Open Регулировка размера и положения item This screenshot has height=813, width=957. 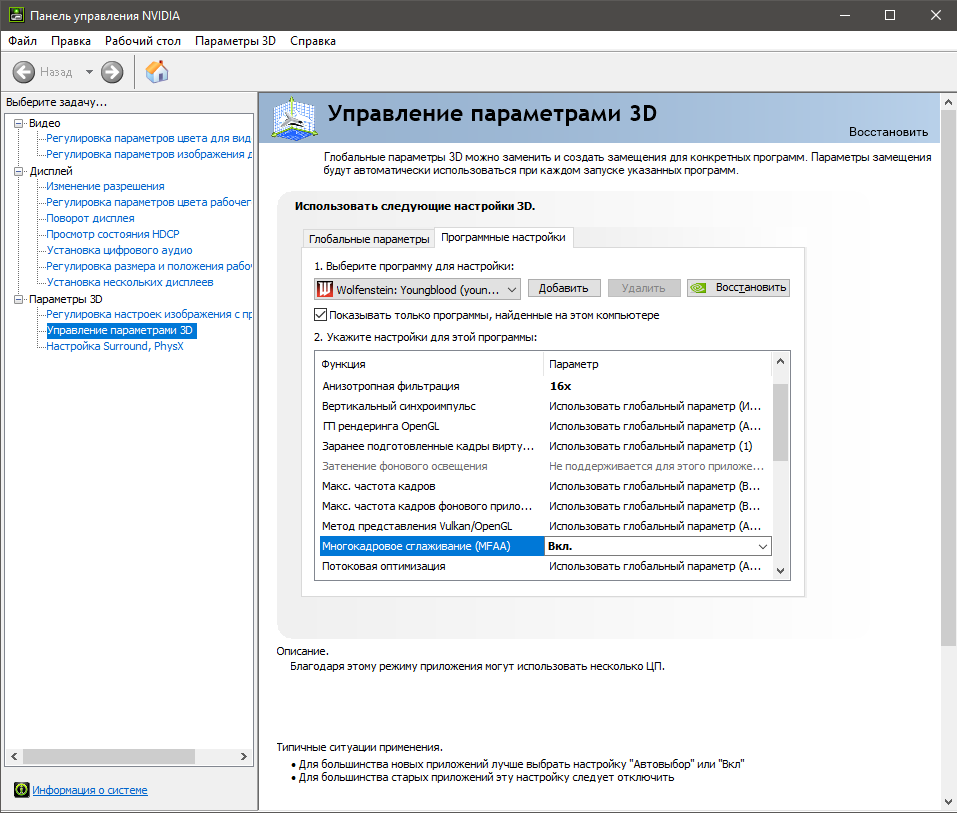click(149, 266)
